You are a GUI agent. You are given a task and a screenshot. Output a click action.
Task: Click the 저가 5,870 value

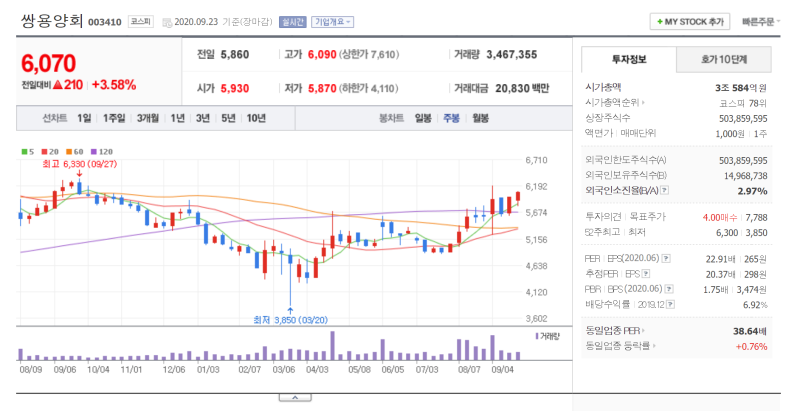coord(322,89)
